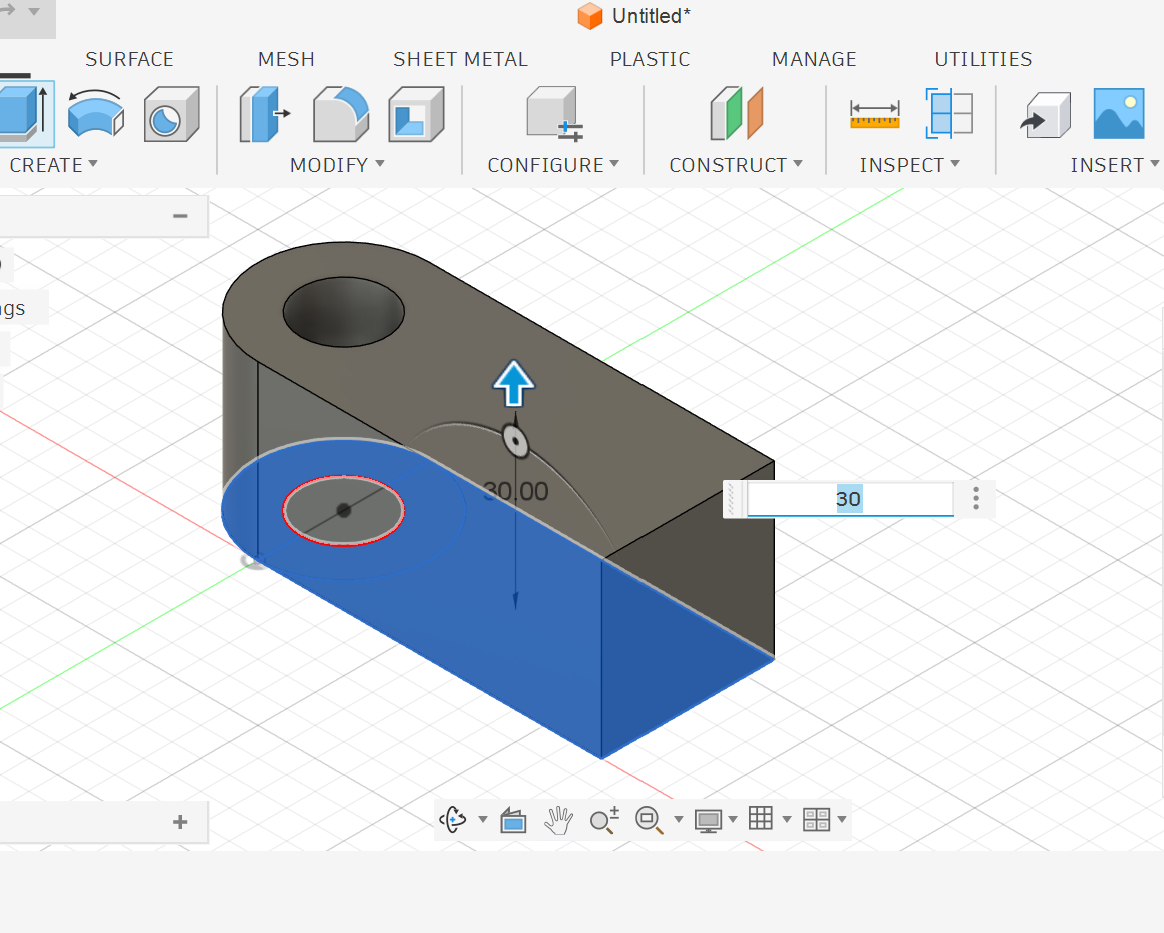Activate the Zoom tool icon
1164x933 pixels.
pyautogui.click(x=604, y=820)
